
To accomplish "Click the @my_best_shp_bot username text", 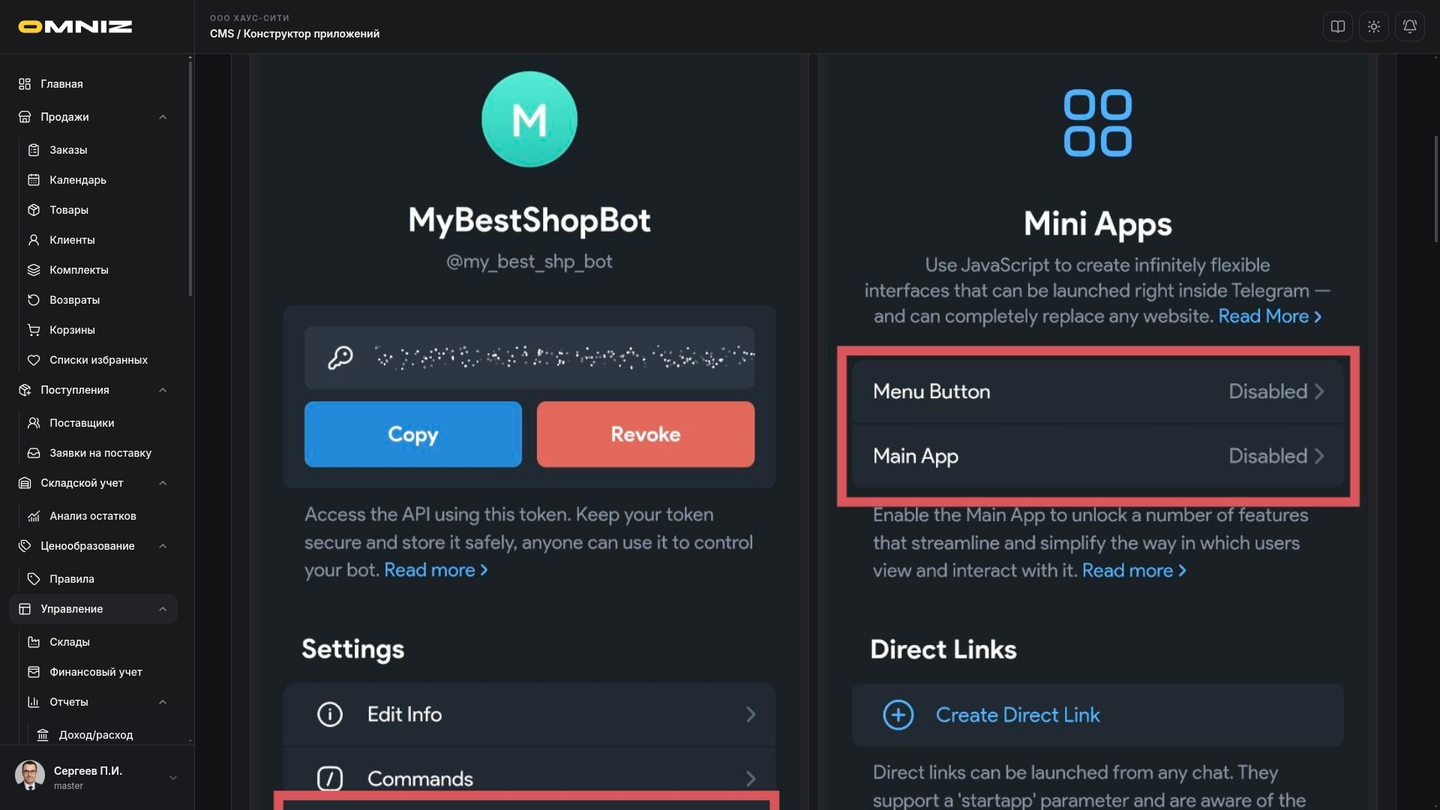I will 530,262.
